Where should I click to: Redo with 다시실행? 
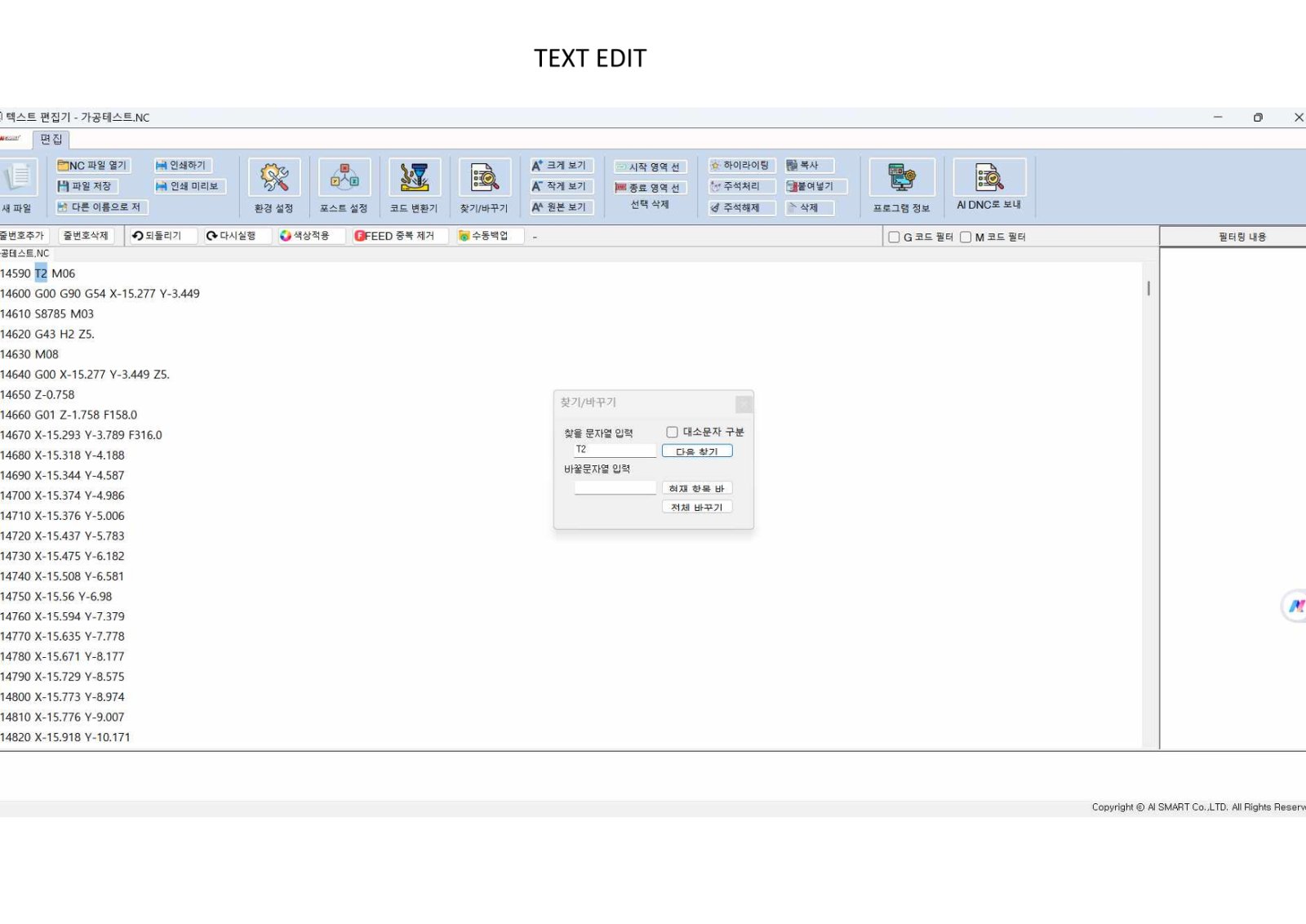[237, 235]
